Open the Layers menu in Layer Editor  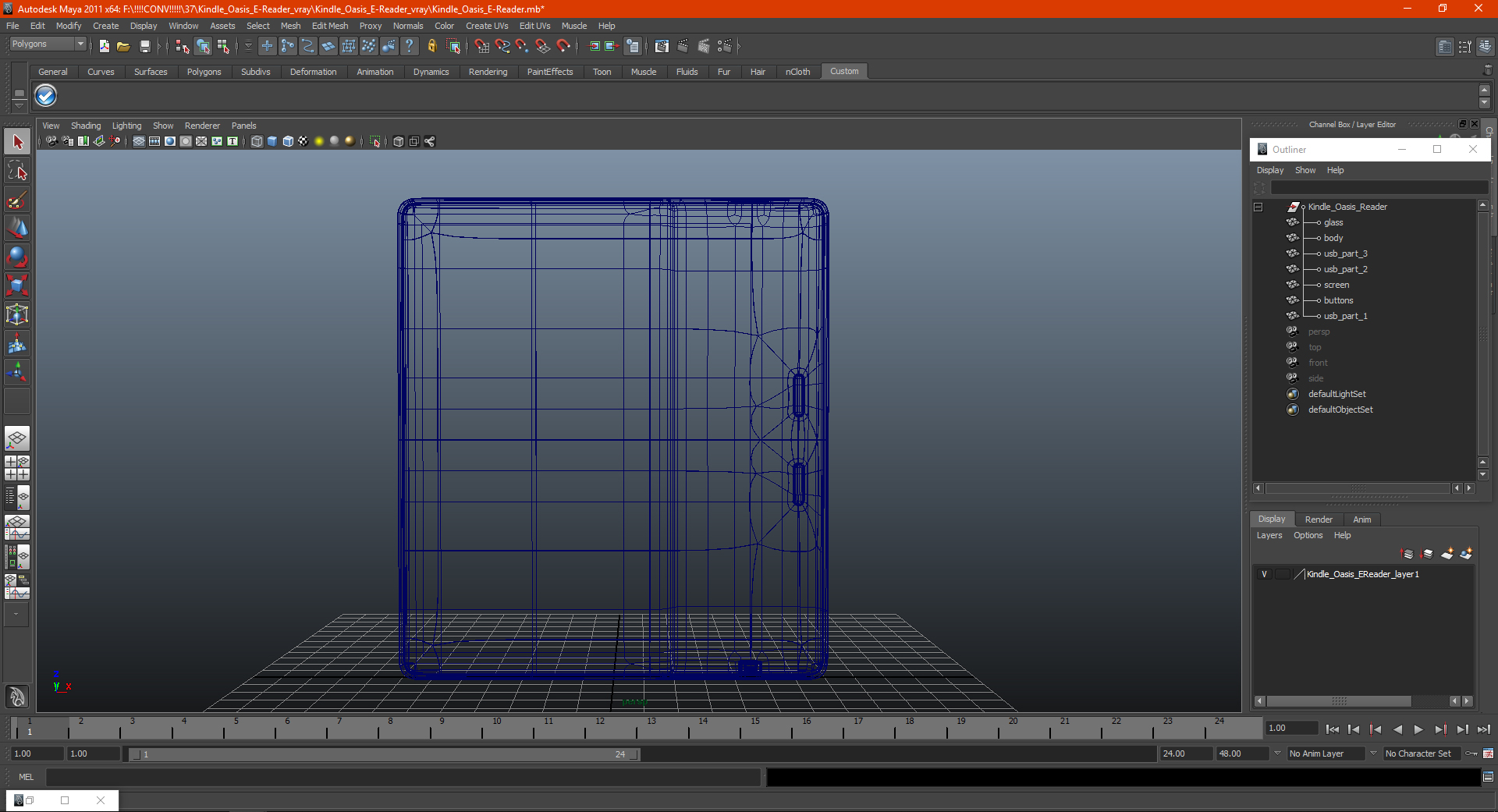[1269, 535]
